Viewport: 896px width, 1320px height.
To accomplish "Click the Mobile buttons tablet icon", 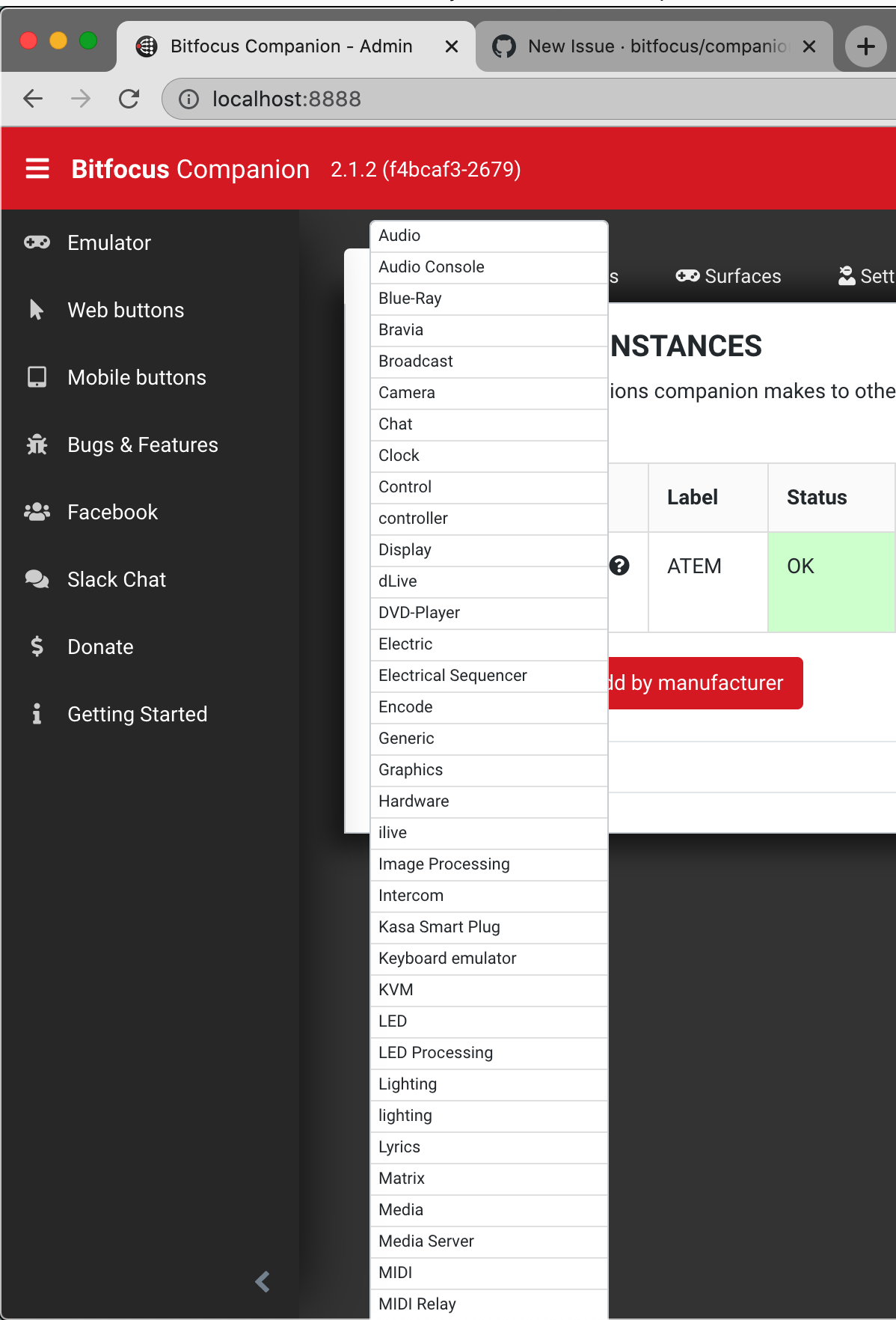I will [37, 377].
